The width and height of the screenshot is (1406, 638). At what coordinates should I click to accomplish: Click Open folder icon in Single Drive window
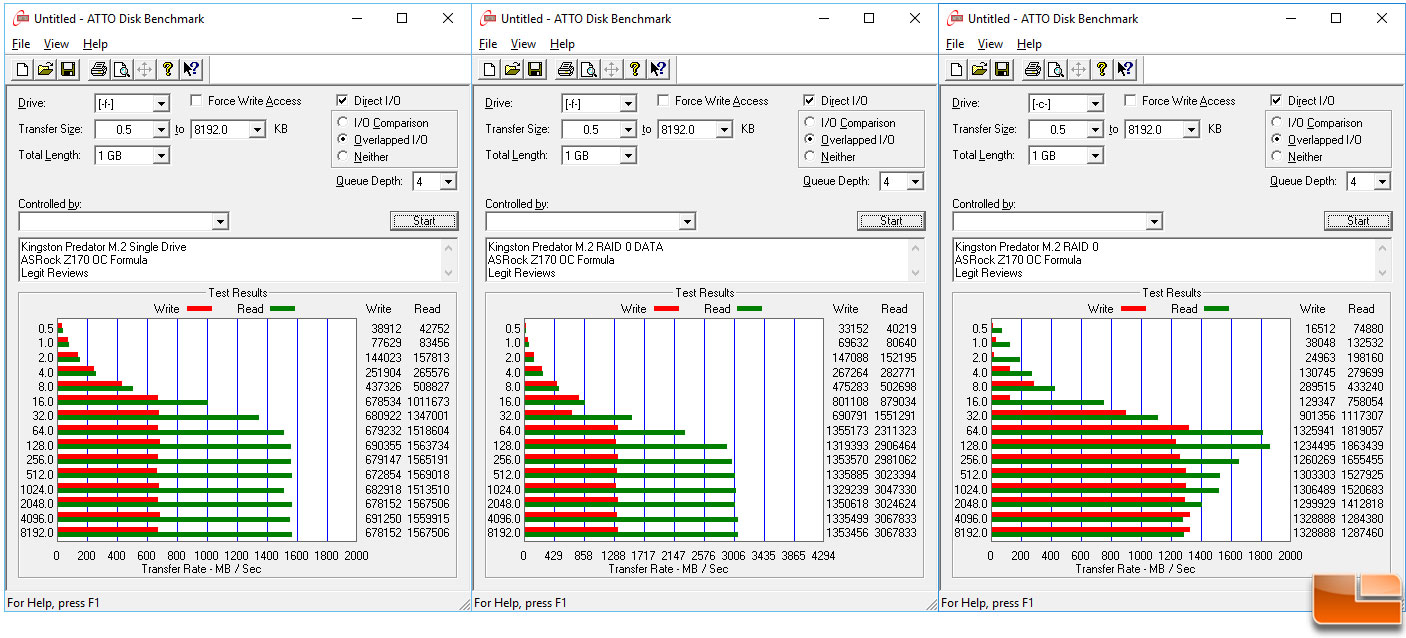45,69
